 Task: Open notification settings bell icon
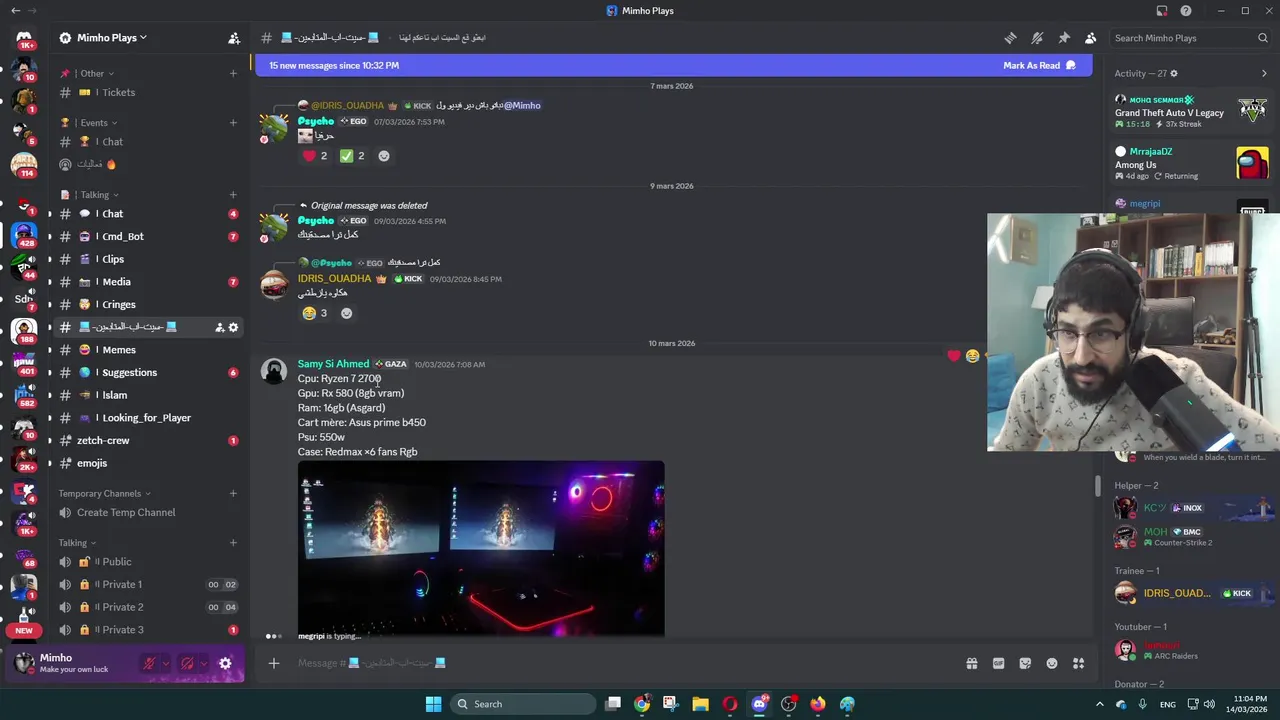click(1037, 38)
